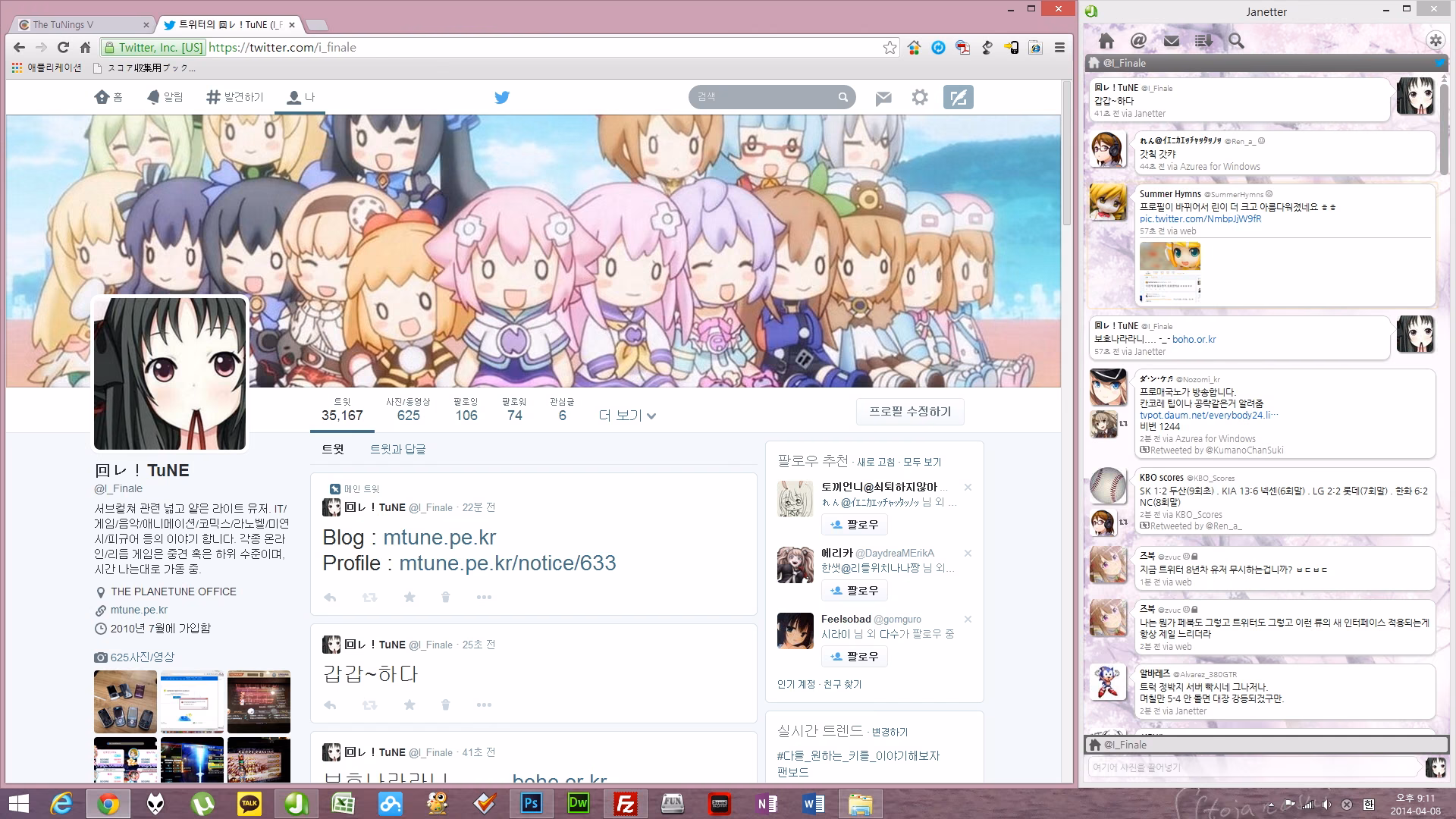Click the Twitter 검색 search field

[772, 97]
